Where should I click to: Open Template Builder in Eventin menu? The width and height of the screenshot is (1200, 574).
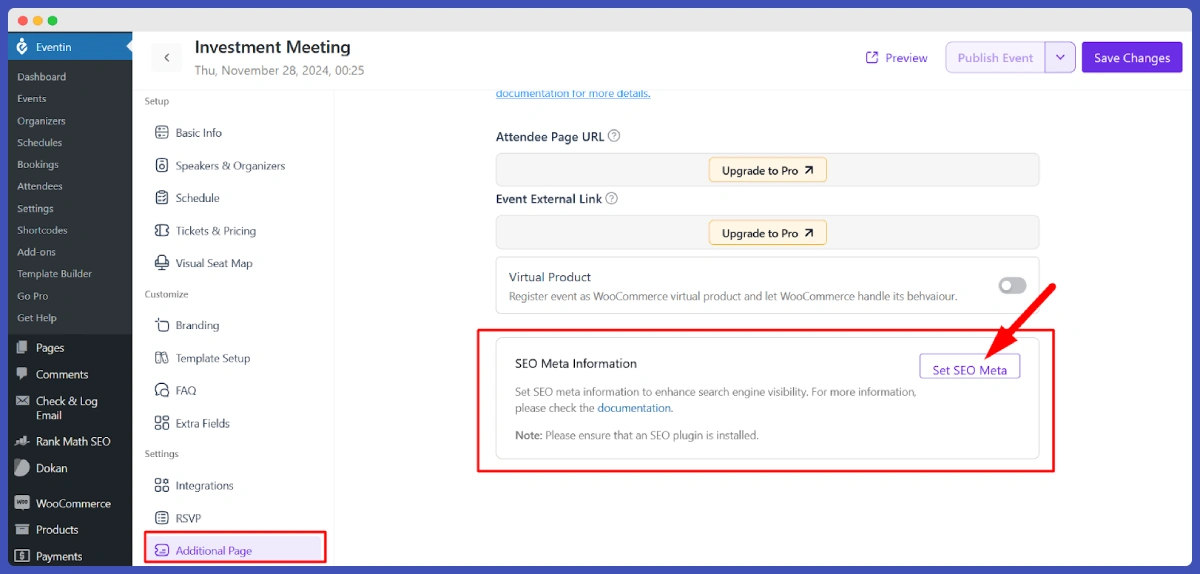[54, 274]
